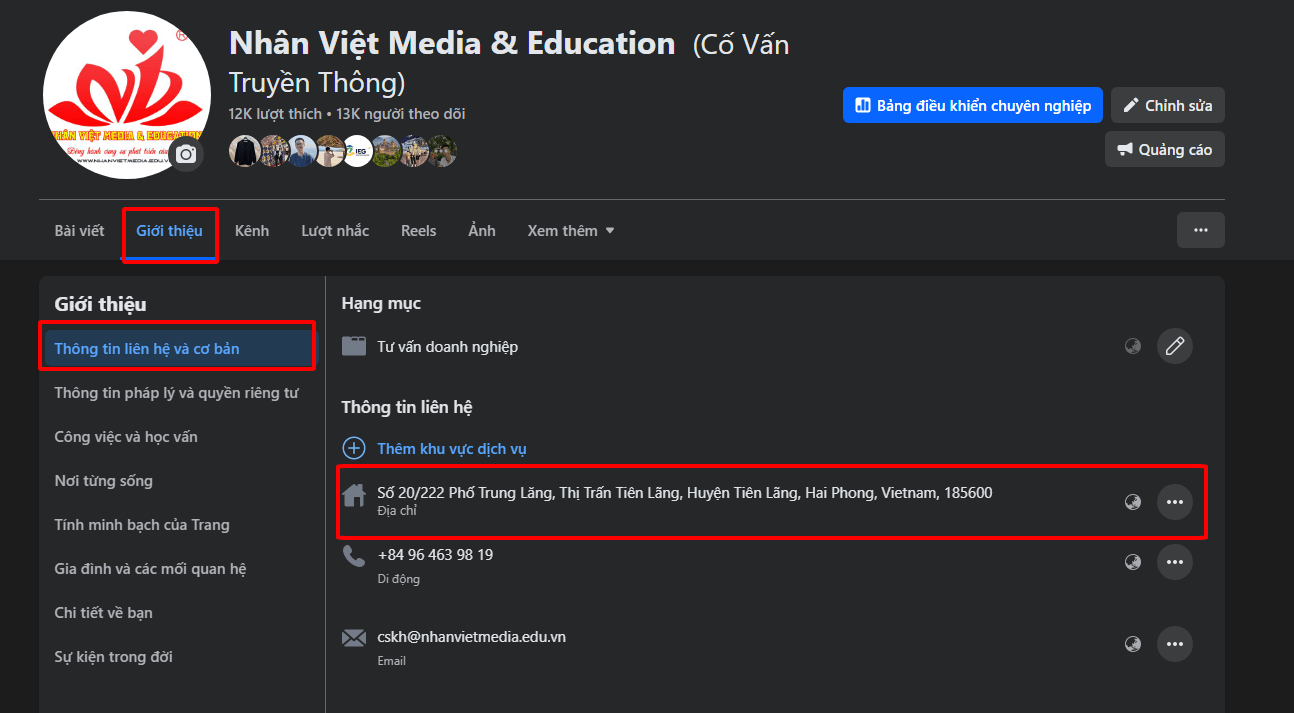Click the Nhân Việt page profile picture
Screen dimensions: 1294x713
[x=126, y=95]
